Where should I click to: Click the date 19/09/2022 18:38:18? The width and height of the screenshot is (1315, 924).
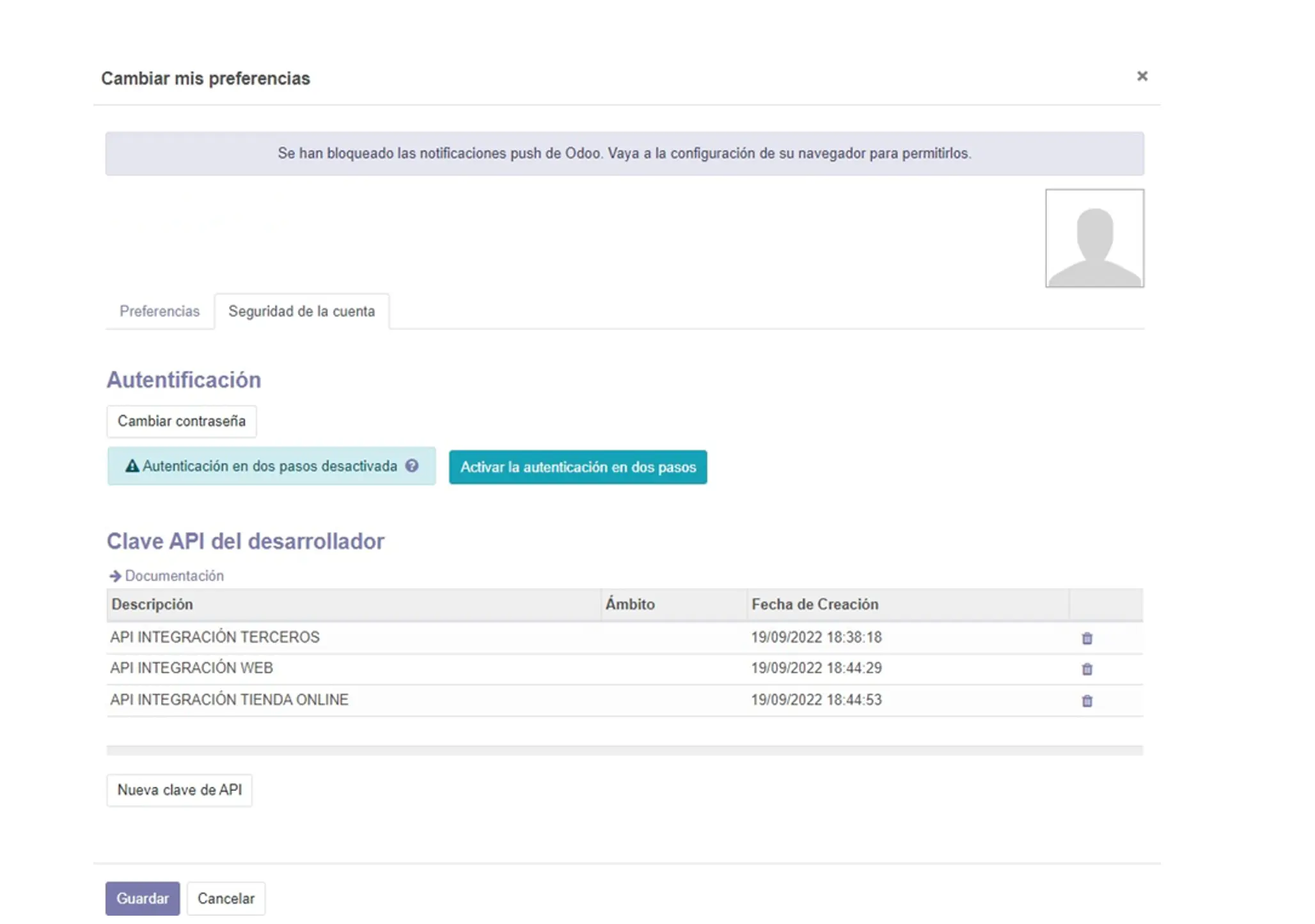pyautogui.click(x=816, y=638)
